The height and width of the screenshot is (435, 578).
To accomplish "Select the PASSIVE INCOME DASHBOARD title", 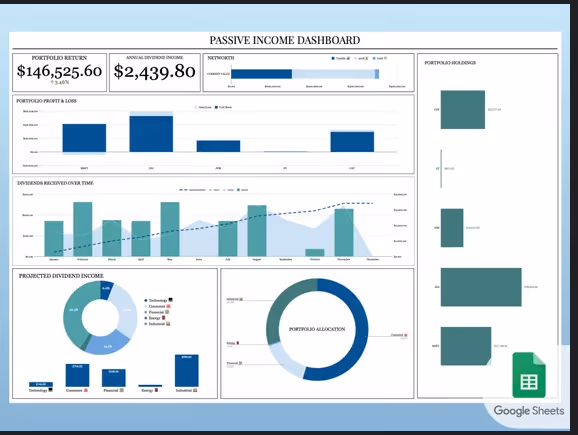I will tap(285, 40).
